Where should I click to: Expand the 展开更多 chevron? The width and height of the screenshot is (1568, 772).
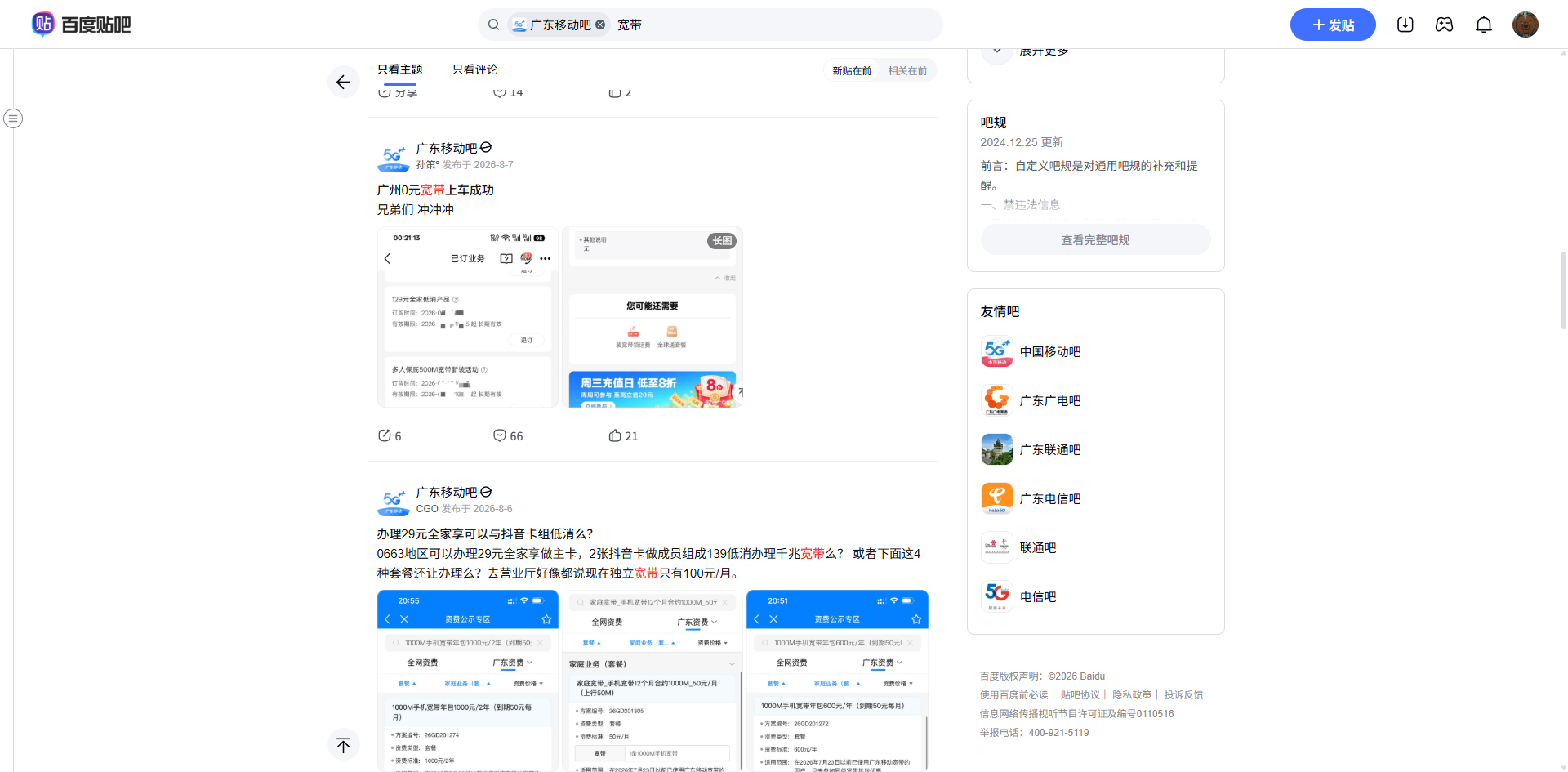[x=997, y=51]
